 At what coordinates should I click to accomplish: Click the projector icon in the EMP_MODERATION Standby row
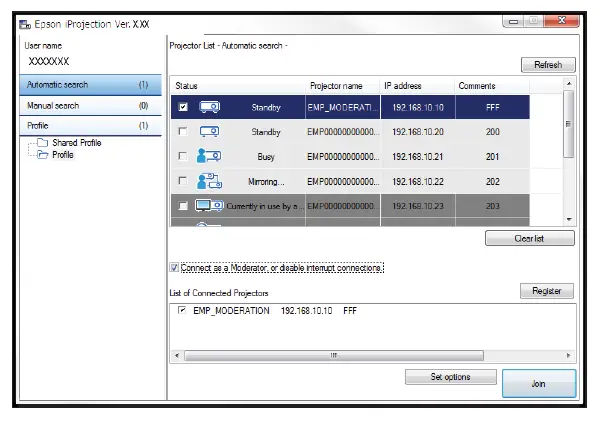pos(210,107)
